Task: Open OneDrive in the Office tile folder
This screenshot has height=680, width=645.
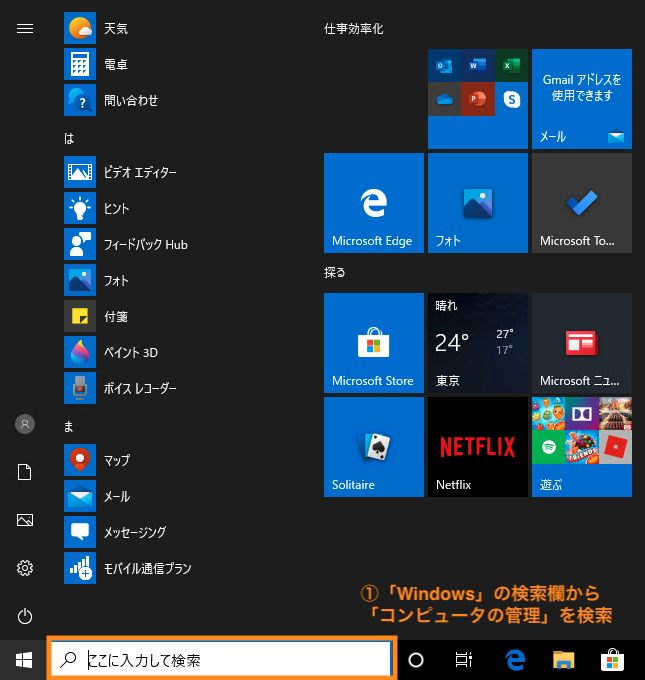Action: tap(444, 99)
